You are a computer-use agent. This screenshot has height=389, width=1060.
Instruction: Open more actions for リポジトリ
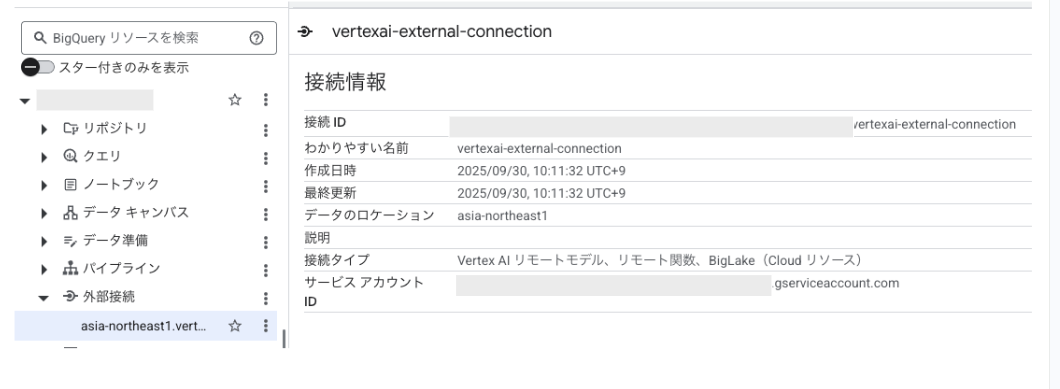pyautogui.click(x=266, y=130)
